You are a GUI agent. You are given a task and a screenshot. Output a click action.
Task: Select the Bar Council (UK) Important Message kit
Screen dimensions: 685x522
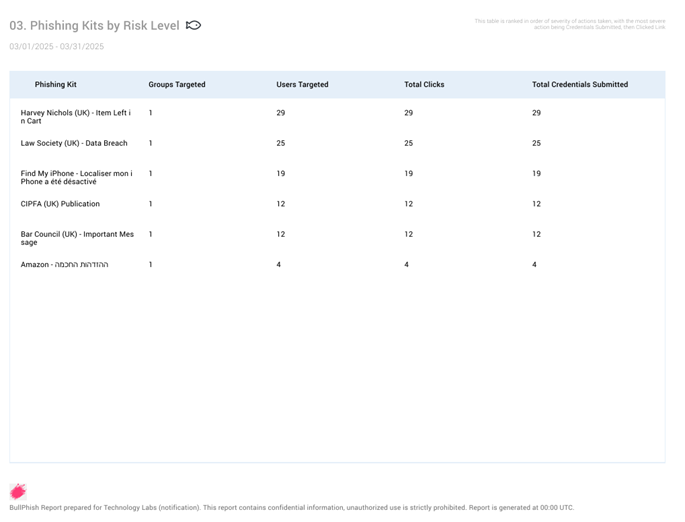77,238
